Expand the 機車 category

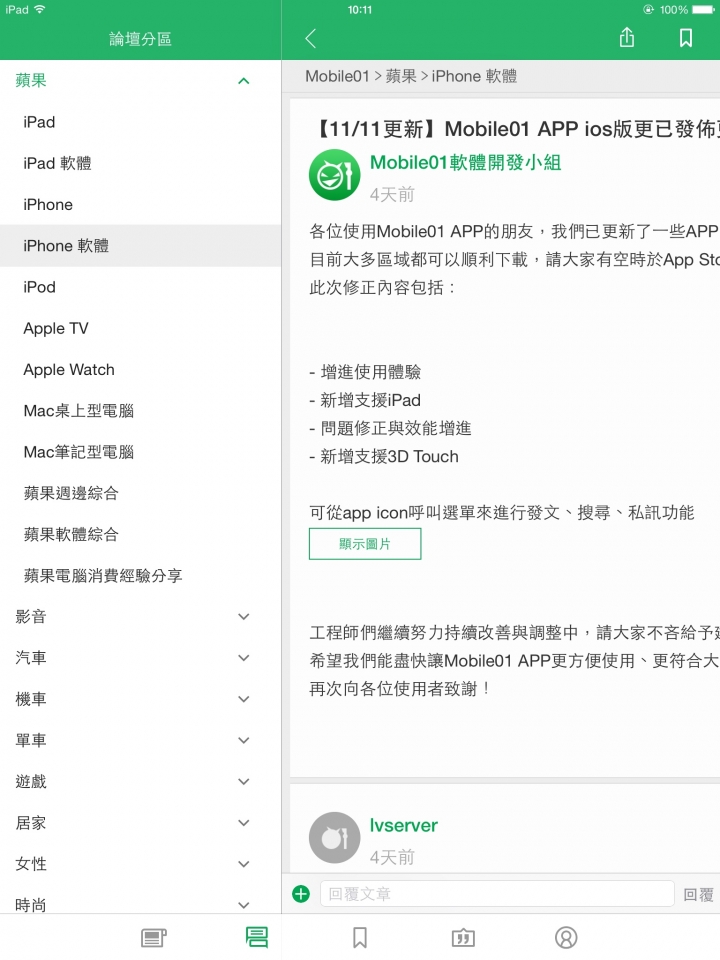140,699
